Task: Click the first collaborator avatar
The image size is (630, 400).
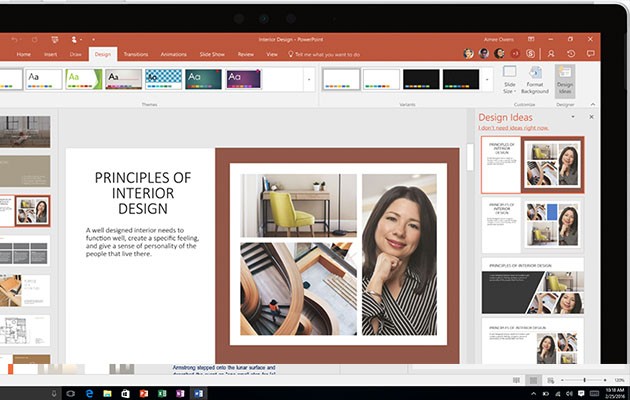Action: pyautogui.click(x=468, y=53)
